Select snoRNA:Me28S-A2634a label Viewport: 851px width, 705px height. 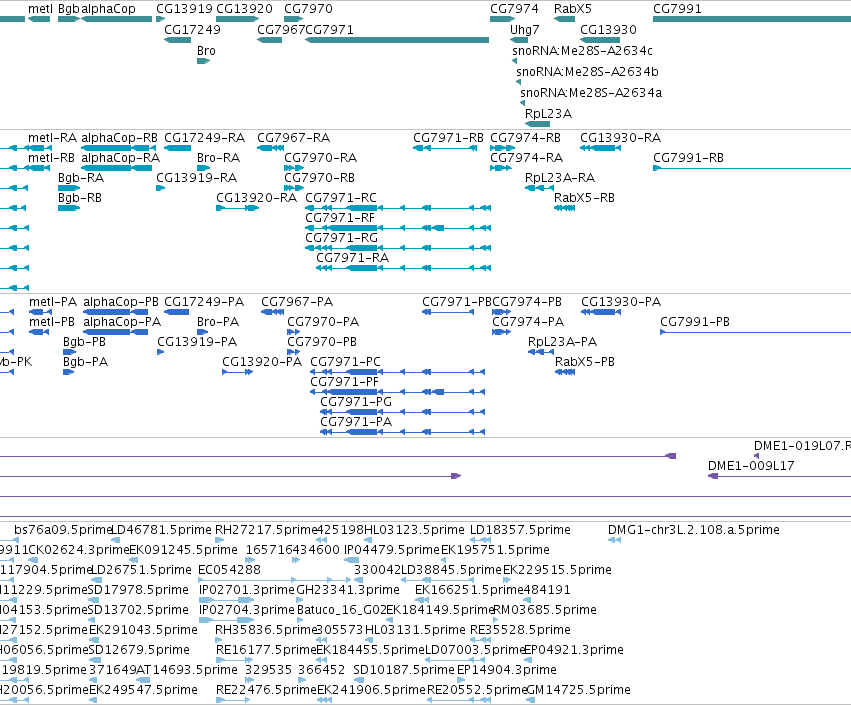point(591,93)
